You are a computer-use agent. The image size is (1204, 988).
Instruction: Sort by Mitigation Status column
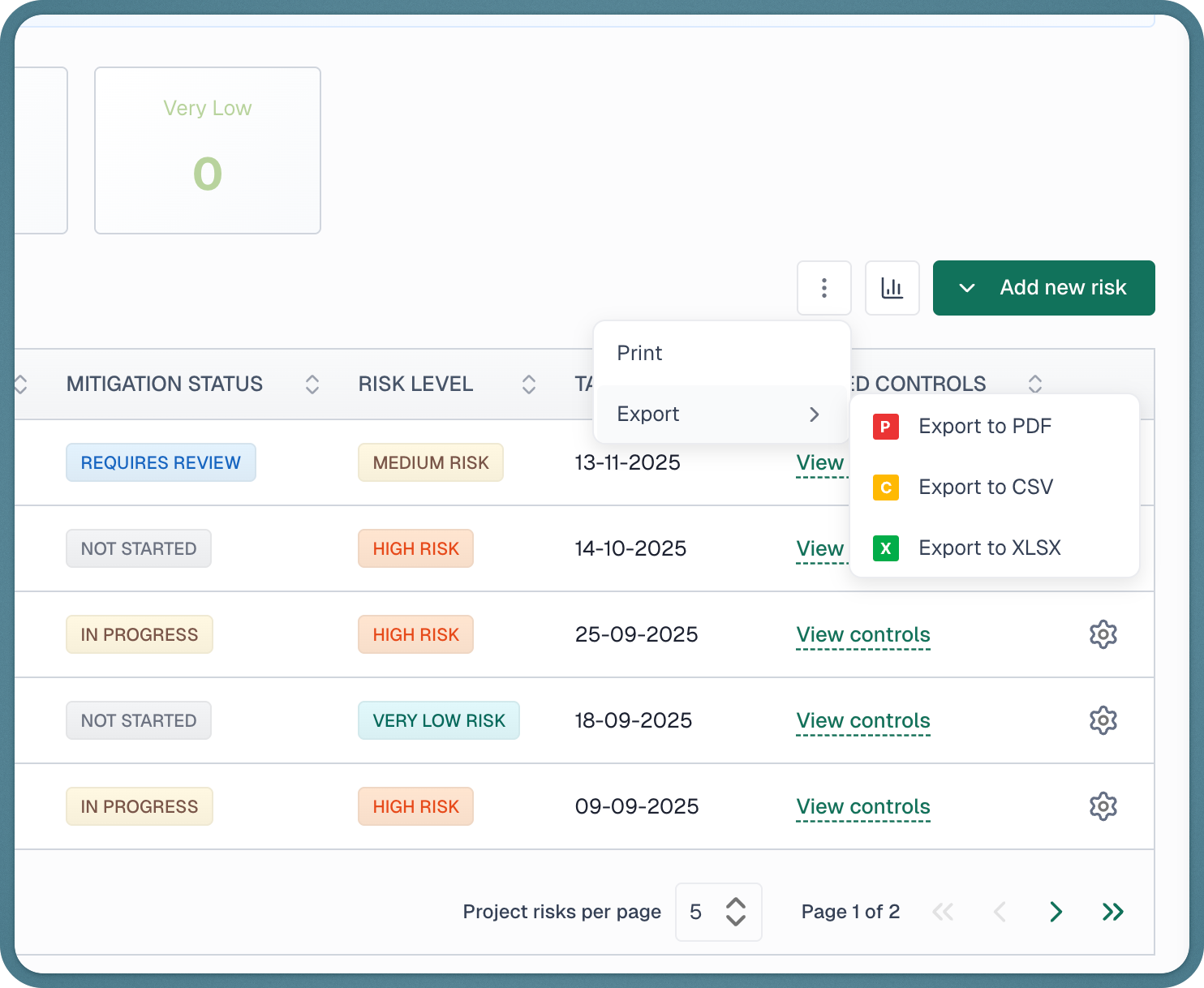pos(312,384)
